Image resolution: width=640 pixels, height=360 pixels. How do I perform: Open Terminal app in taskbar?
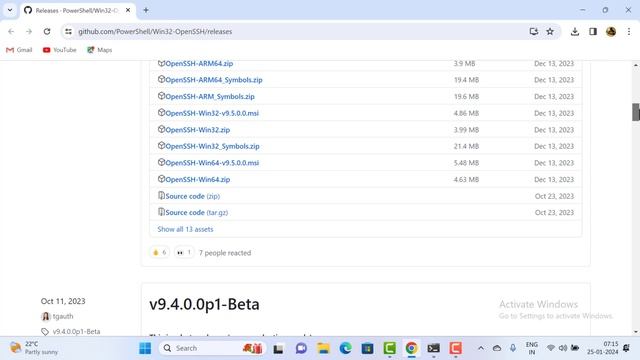coord(433,348)
